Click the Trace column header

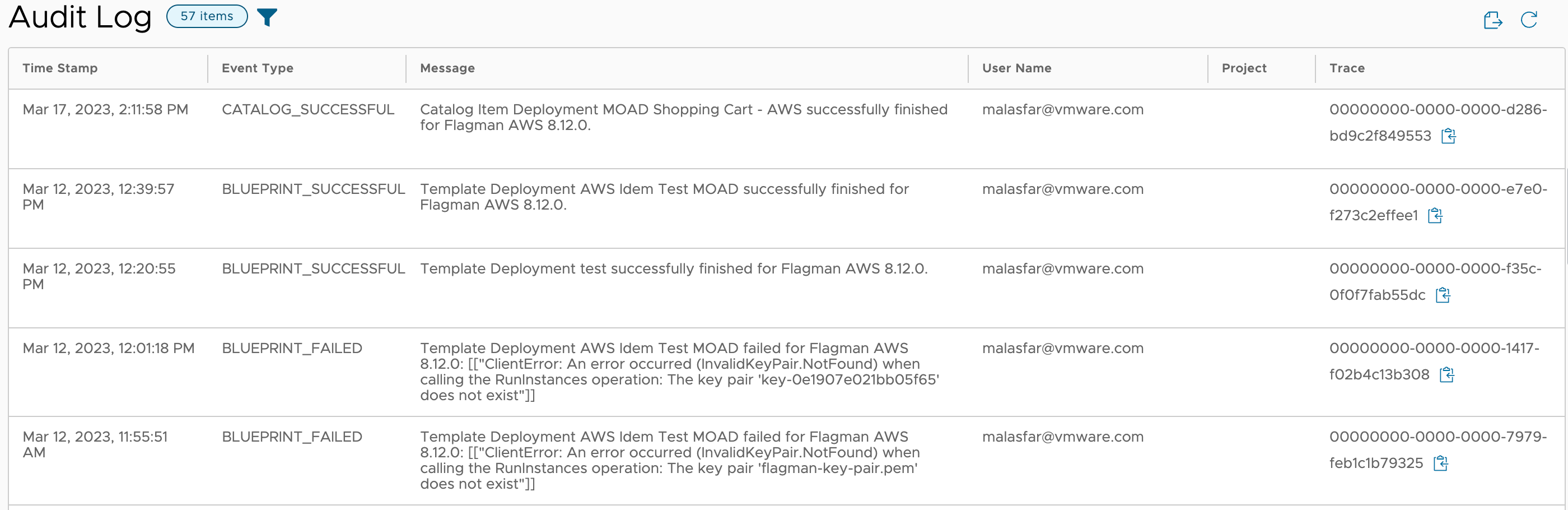1346,68
